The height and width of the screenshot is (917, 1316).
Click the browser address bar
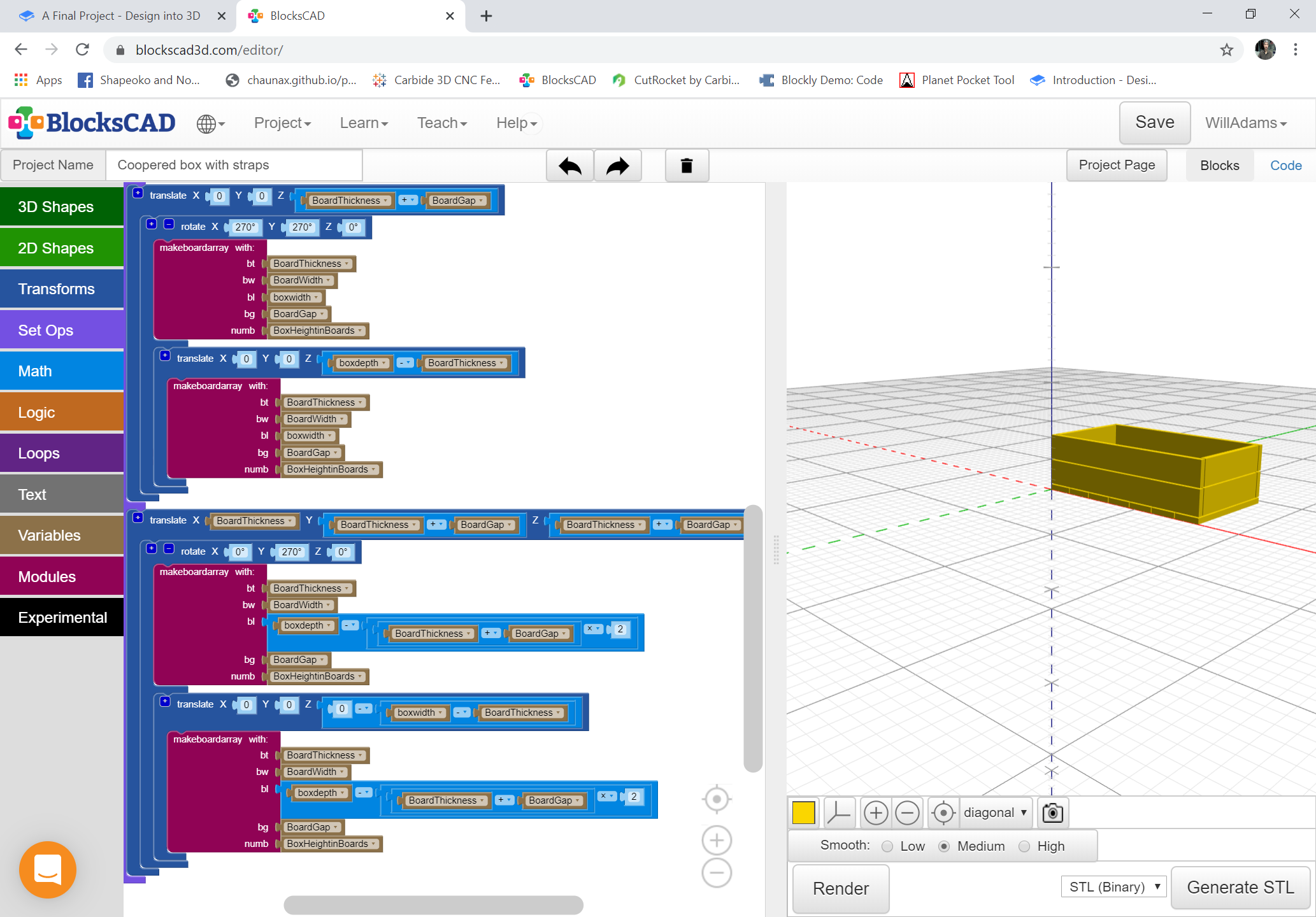pos(672,50)
